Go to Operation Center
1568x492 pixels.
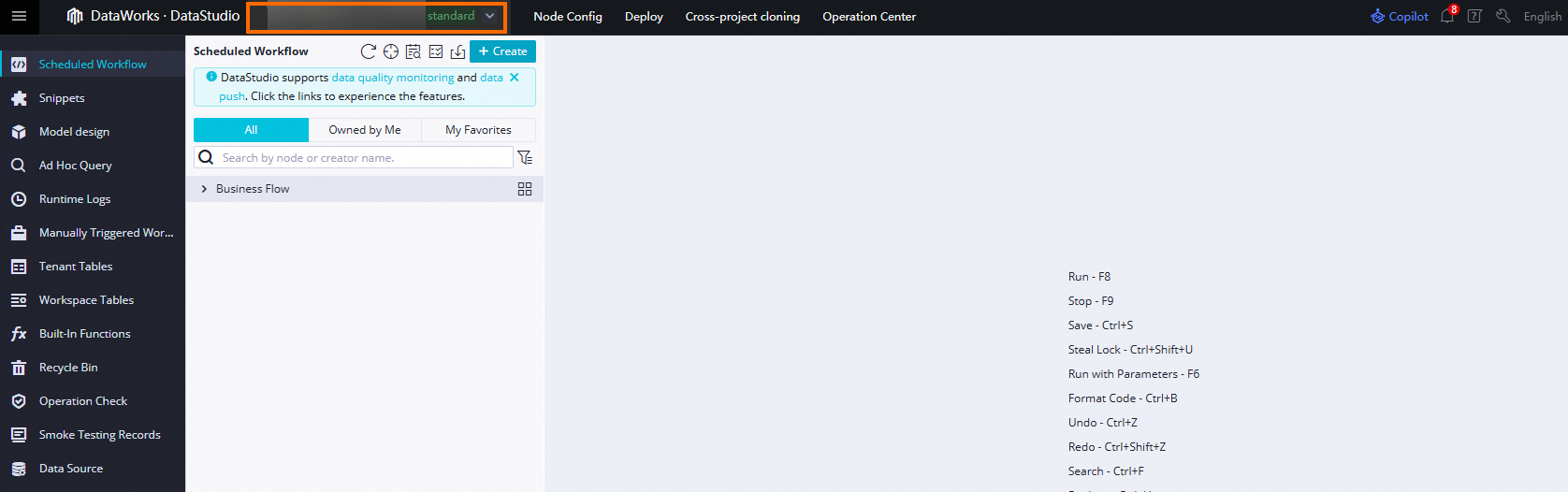869,17
